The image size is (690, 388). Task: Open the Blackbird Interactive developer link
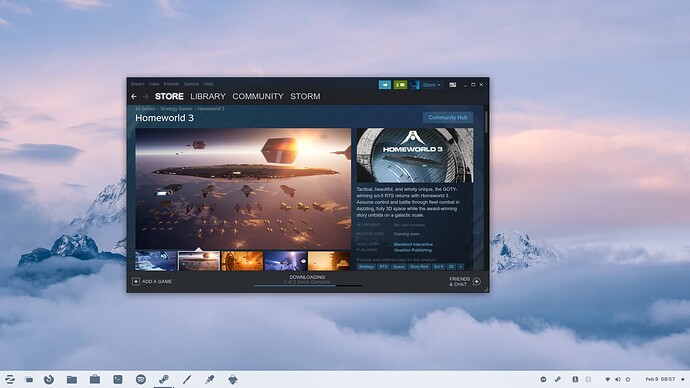pyautogui.click(x=413, y=244)
